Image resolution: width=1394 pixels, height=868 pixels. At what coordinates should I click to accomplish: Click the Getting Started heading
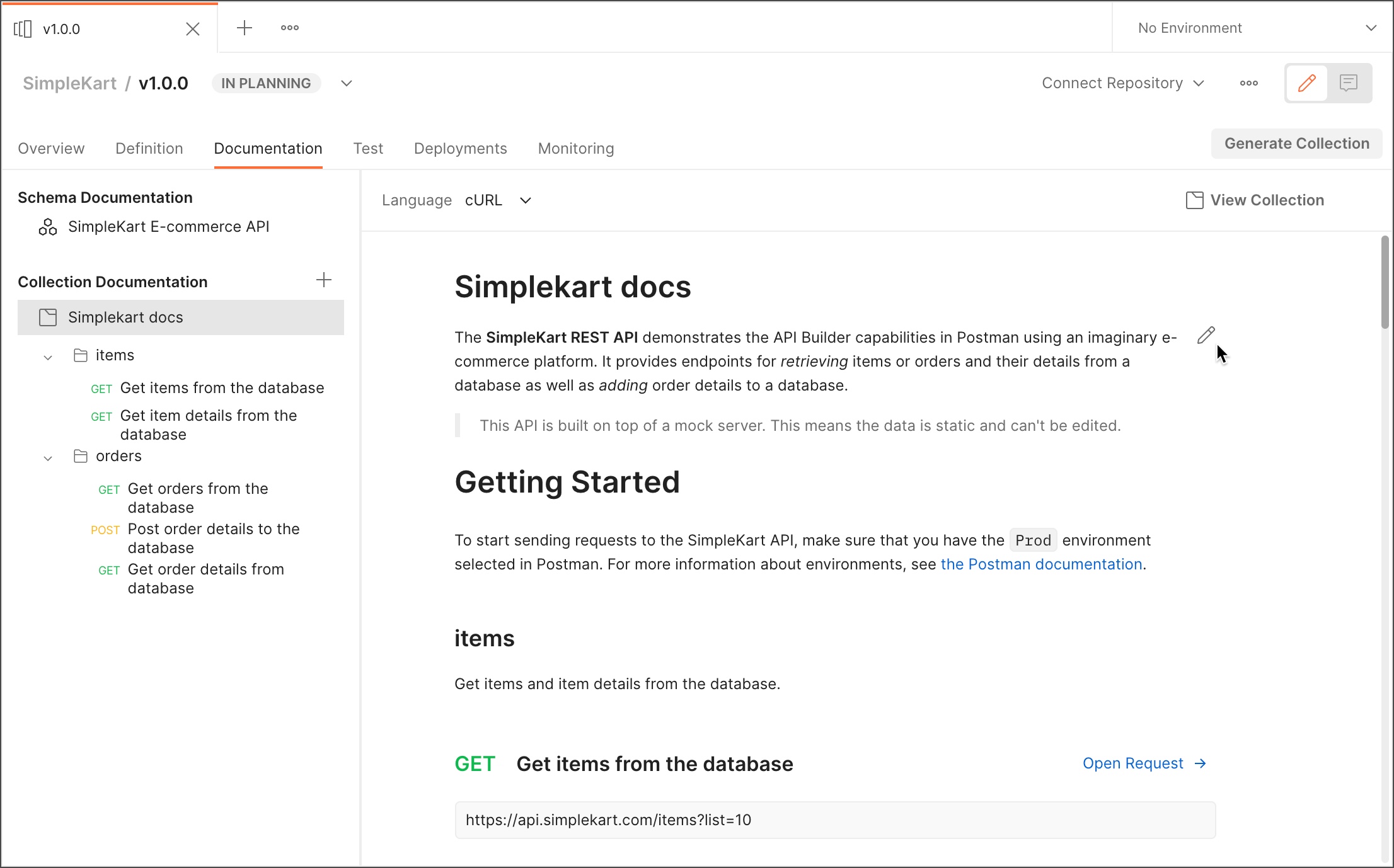[x=567, y=483]
